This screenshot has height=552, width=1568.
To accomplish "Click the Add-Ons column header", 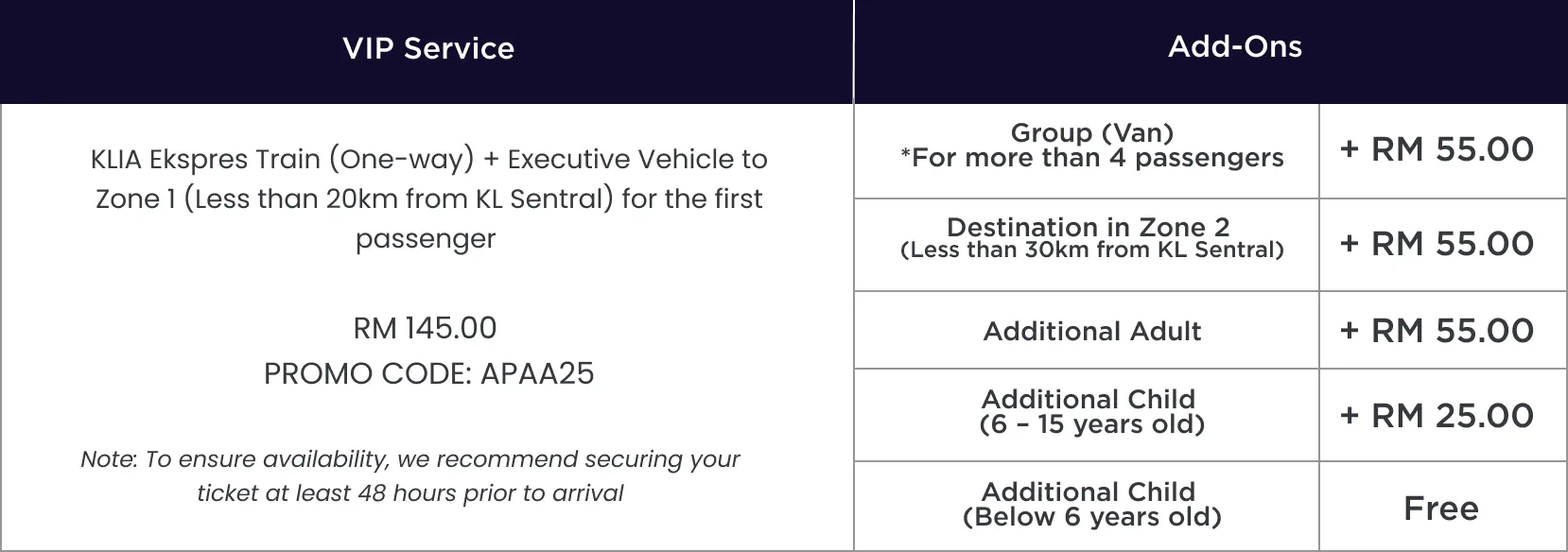I will [1234, 46].
